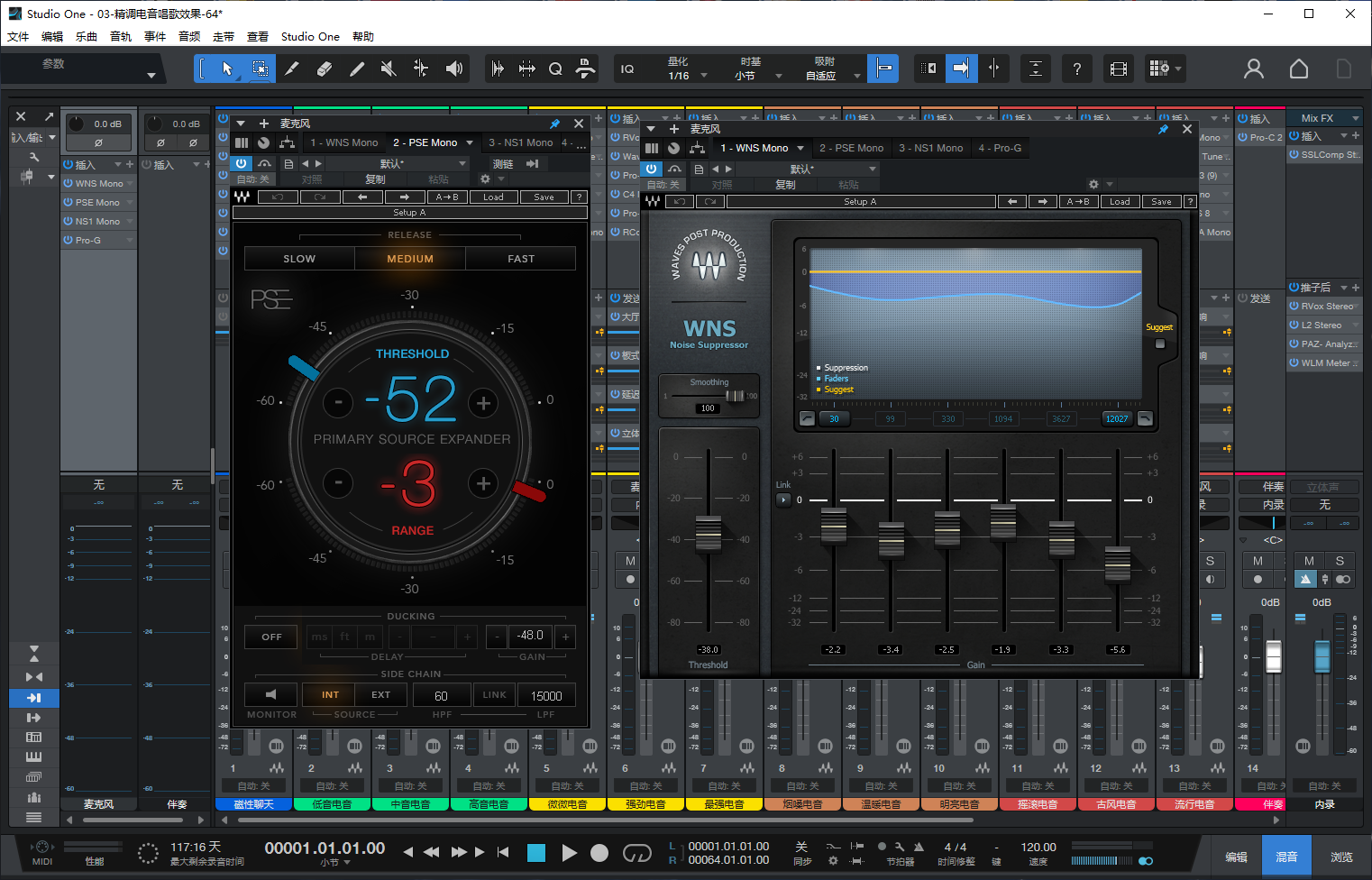
Task: Click the EXT side chain source button
Action: pyautogui.click(x=381, y=695)
